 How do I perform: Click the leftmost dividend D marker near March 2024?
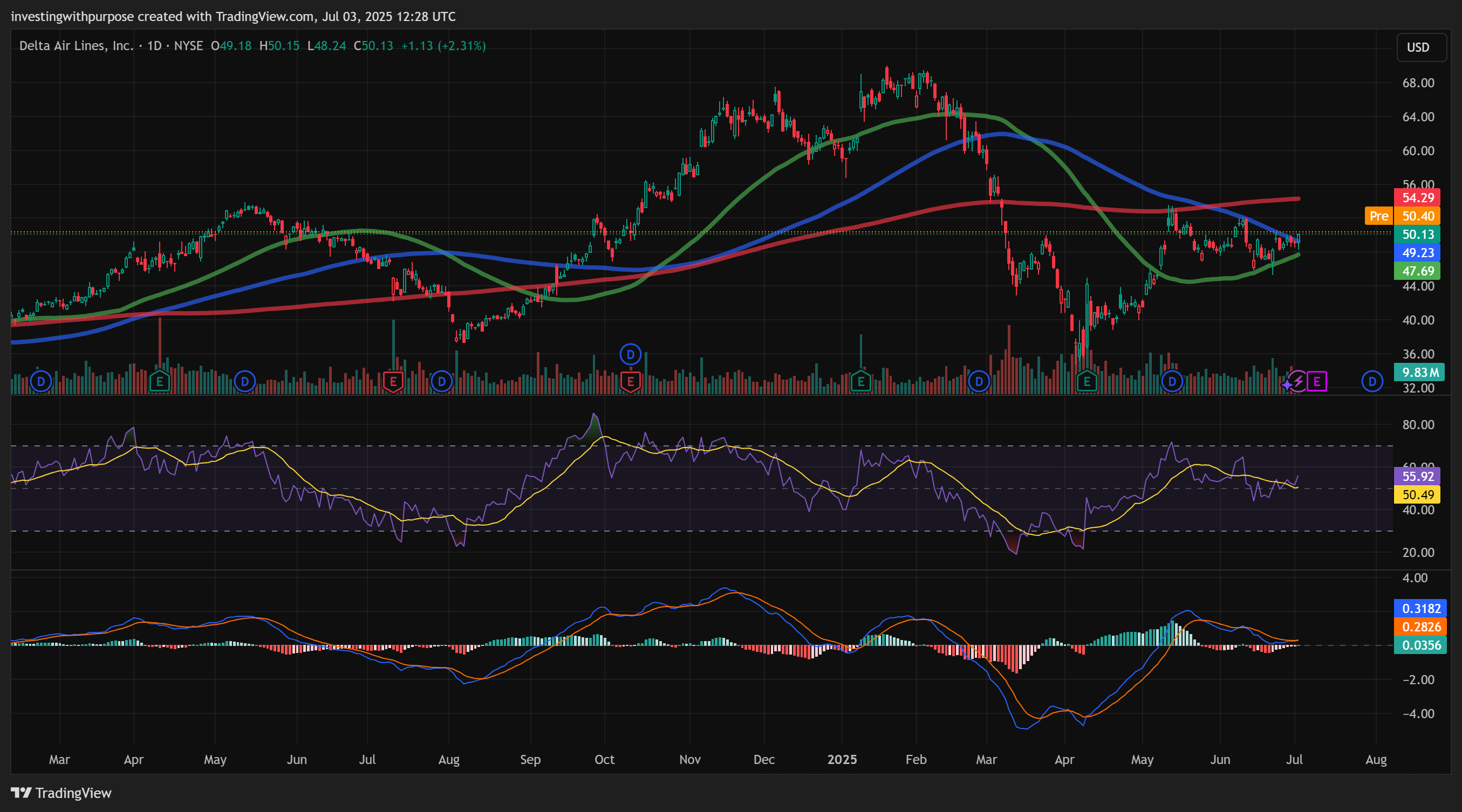click(x=41, y=382)
